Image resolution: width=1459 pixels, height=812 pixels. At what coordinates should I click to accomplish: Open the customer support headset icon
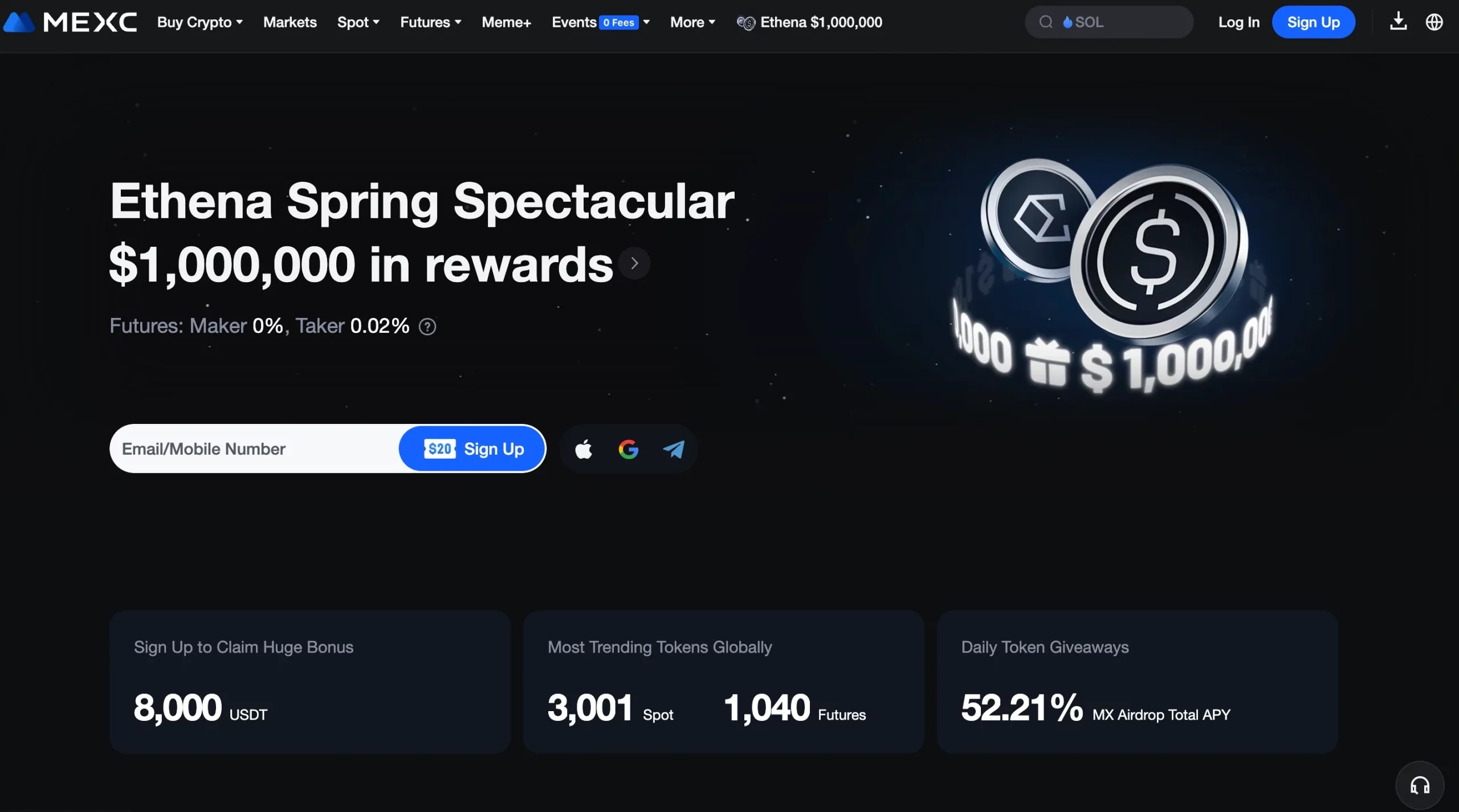[1420, 786]
